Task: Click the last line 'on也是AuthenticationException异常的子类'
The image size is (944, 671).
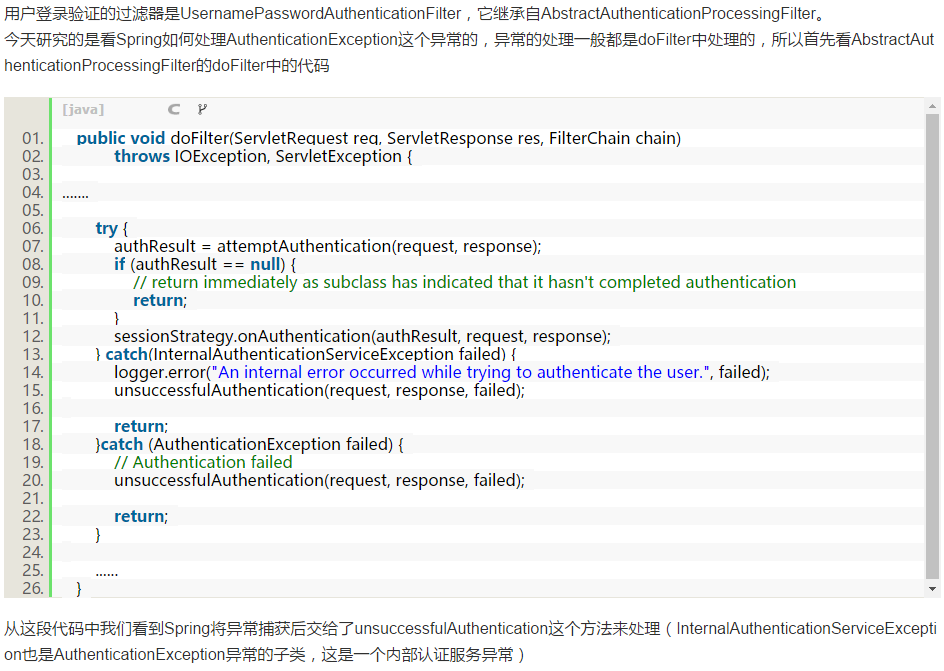Action: (265, 655)
